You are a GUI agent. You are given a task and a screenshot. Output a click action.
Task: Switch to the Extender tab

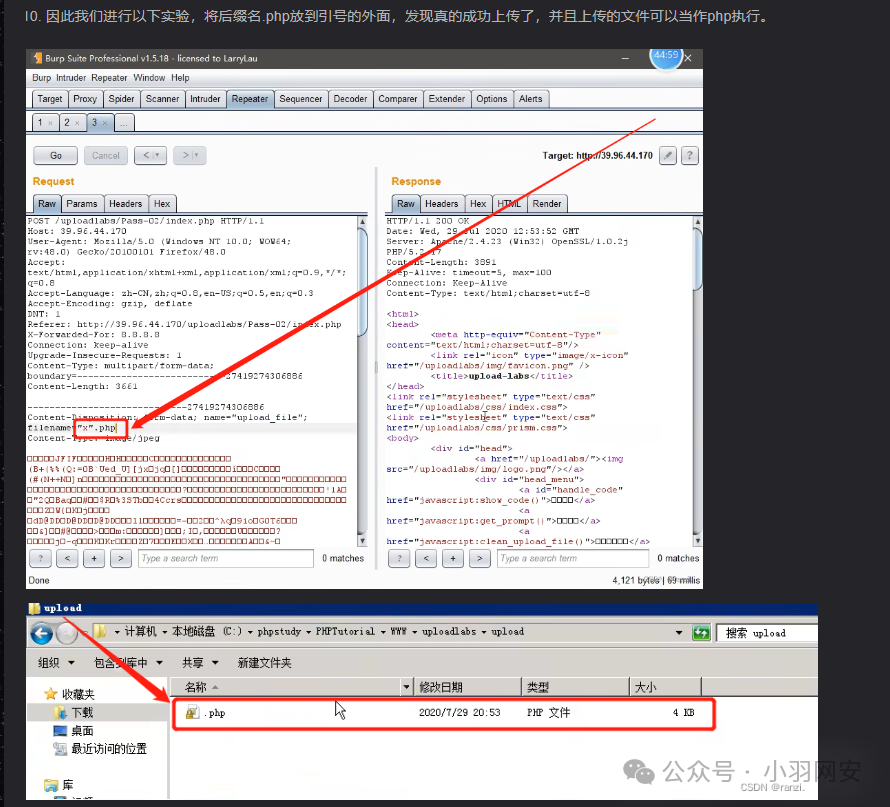[447, 99]
